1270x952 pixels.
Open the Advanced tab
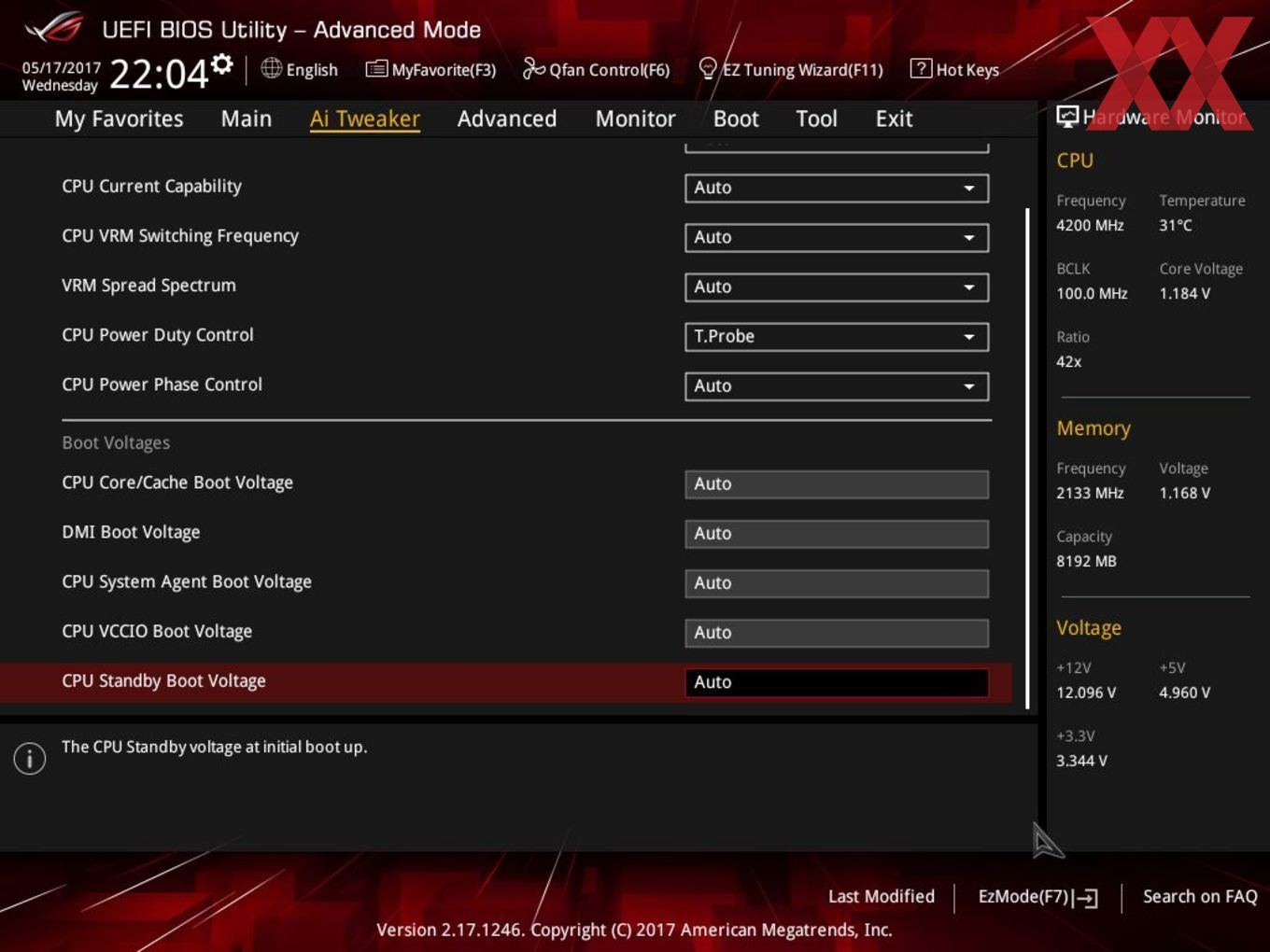[507, 119]
